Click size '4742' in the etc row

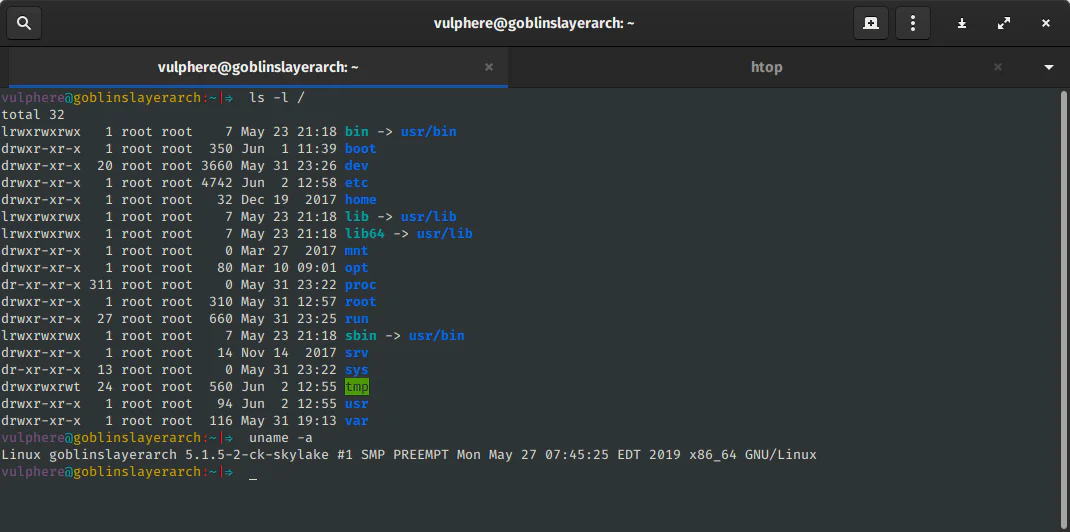coord(217,183)
